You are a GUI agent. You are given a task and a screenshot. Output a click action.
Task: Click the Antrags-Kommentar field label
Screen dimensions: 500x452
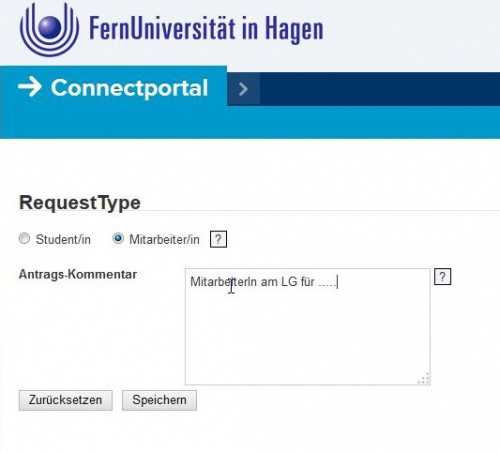click(x=78, y=274)
